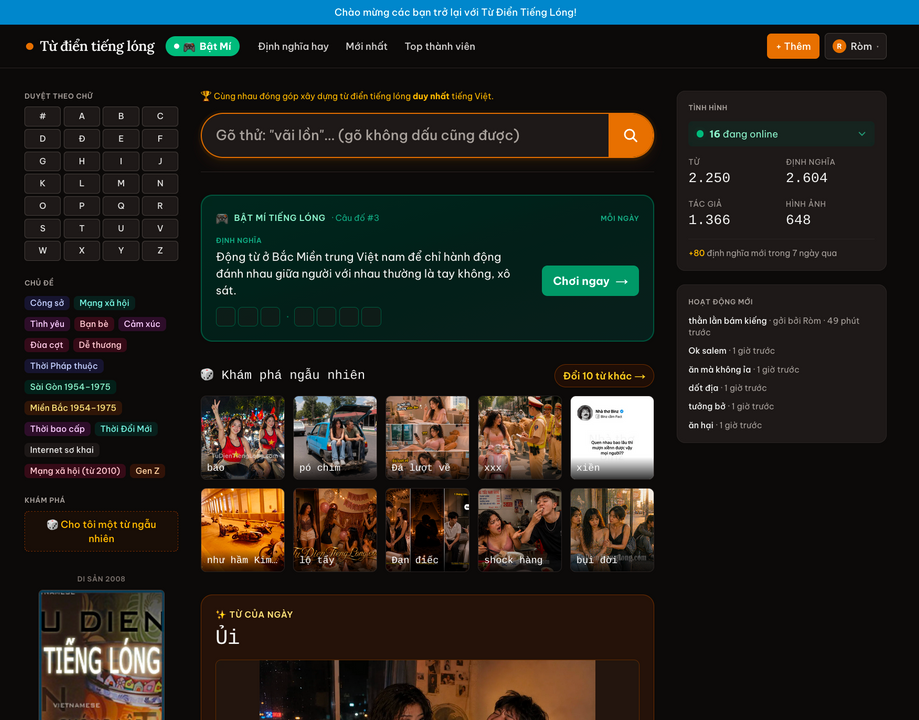Select the Thời Pháp thuộc tag
This screenshot has width=919, height=720.
64,366
